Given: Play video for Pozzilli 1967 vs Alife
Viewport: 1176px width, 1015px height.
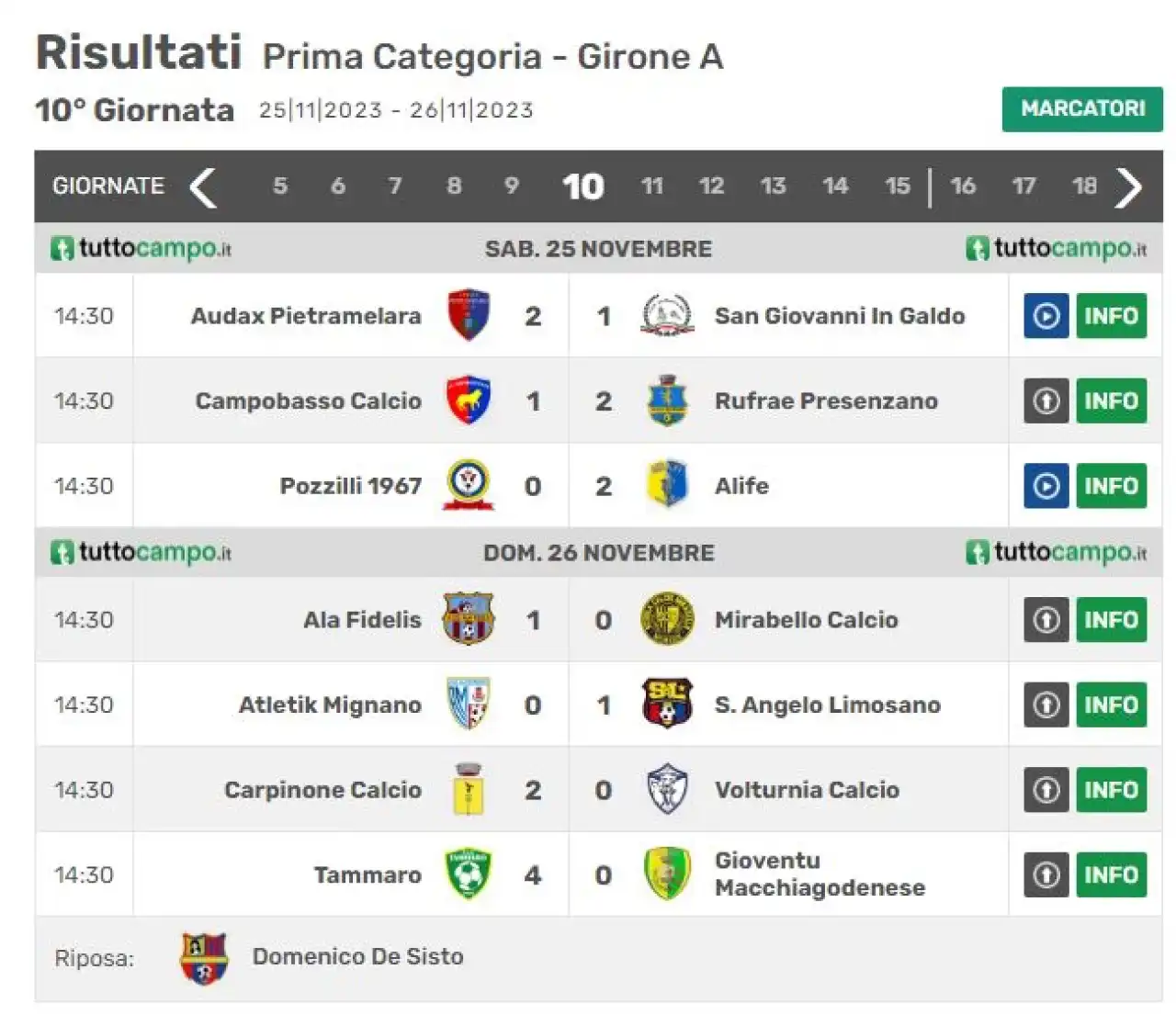Looking at the screenshot, I should tap(1046, 486).
